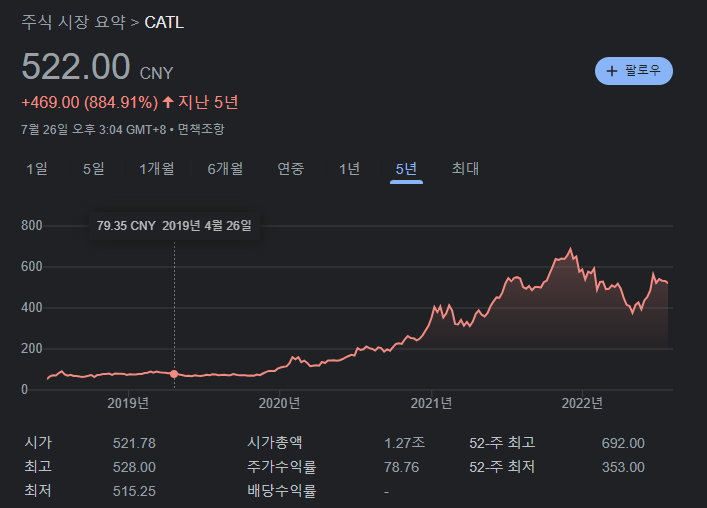This screenshot has height=508, width=707.
Task: Click the 2022년 axis label
Action: (x=582, y=403)
